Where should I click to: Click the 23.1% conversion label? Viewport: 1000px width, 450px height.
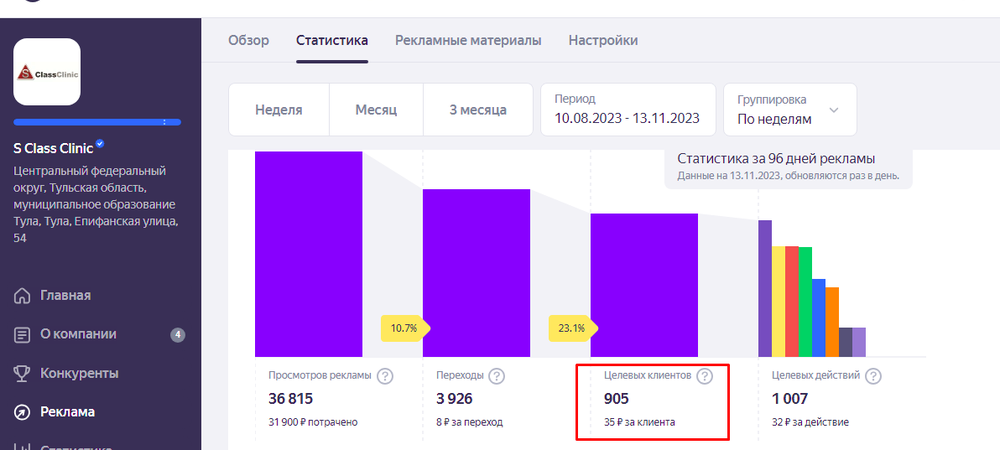click(571, 327)
